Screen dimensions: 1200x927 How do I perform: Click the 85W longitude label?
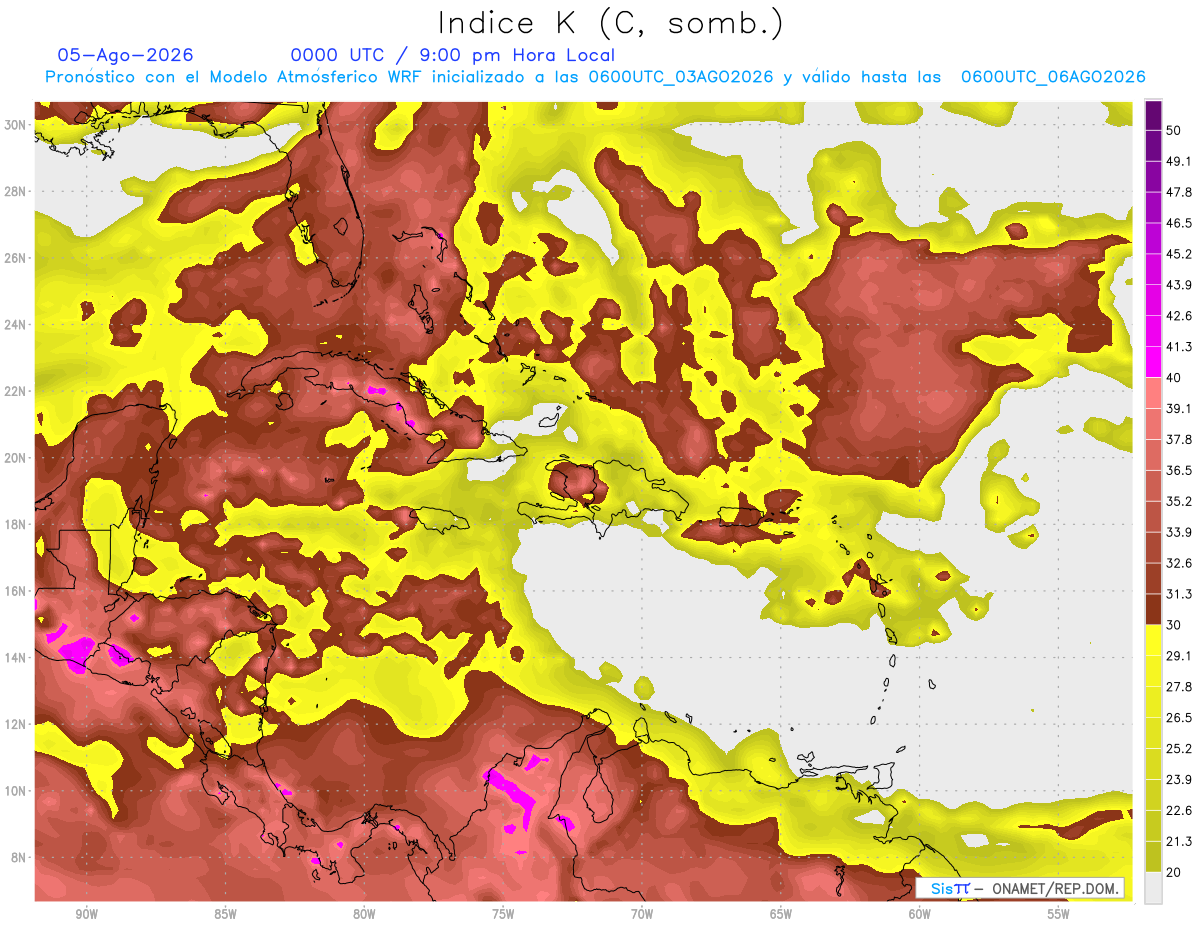click(225, 914)
